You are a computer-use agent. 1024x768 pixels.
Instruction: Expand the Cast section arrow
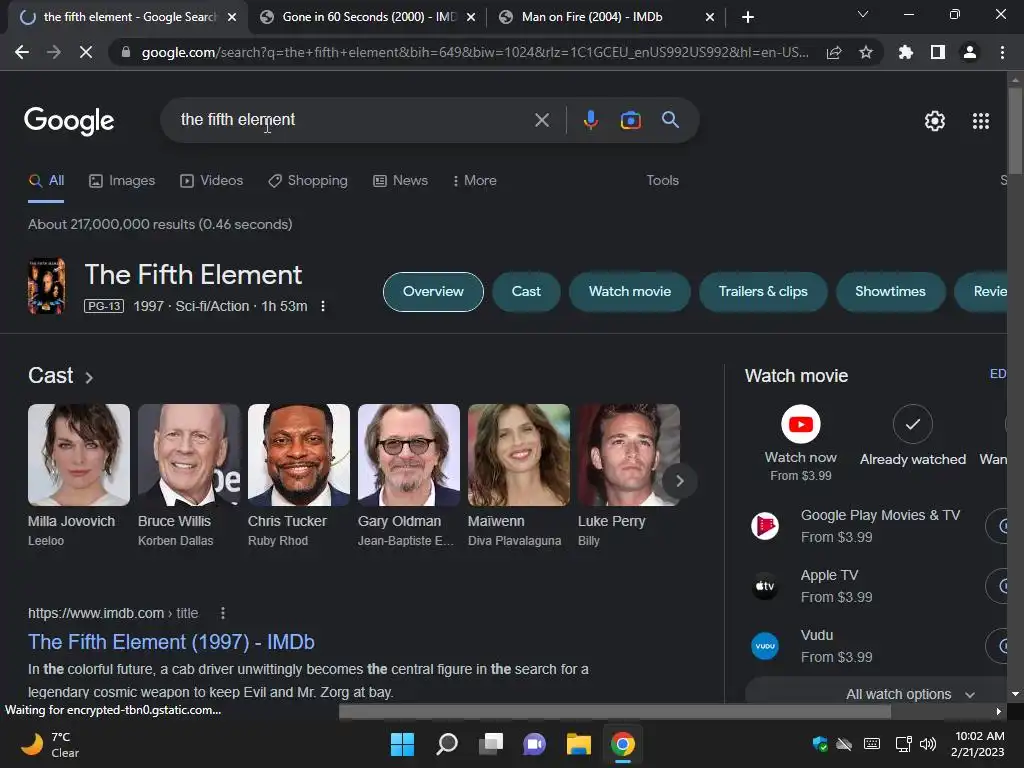pos(89,377)
